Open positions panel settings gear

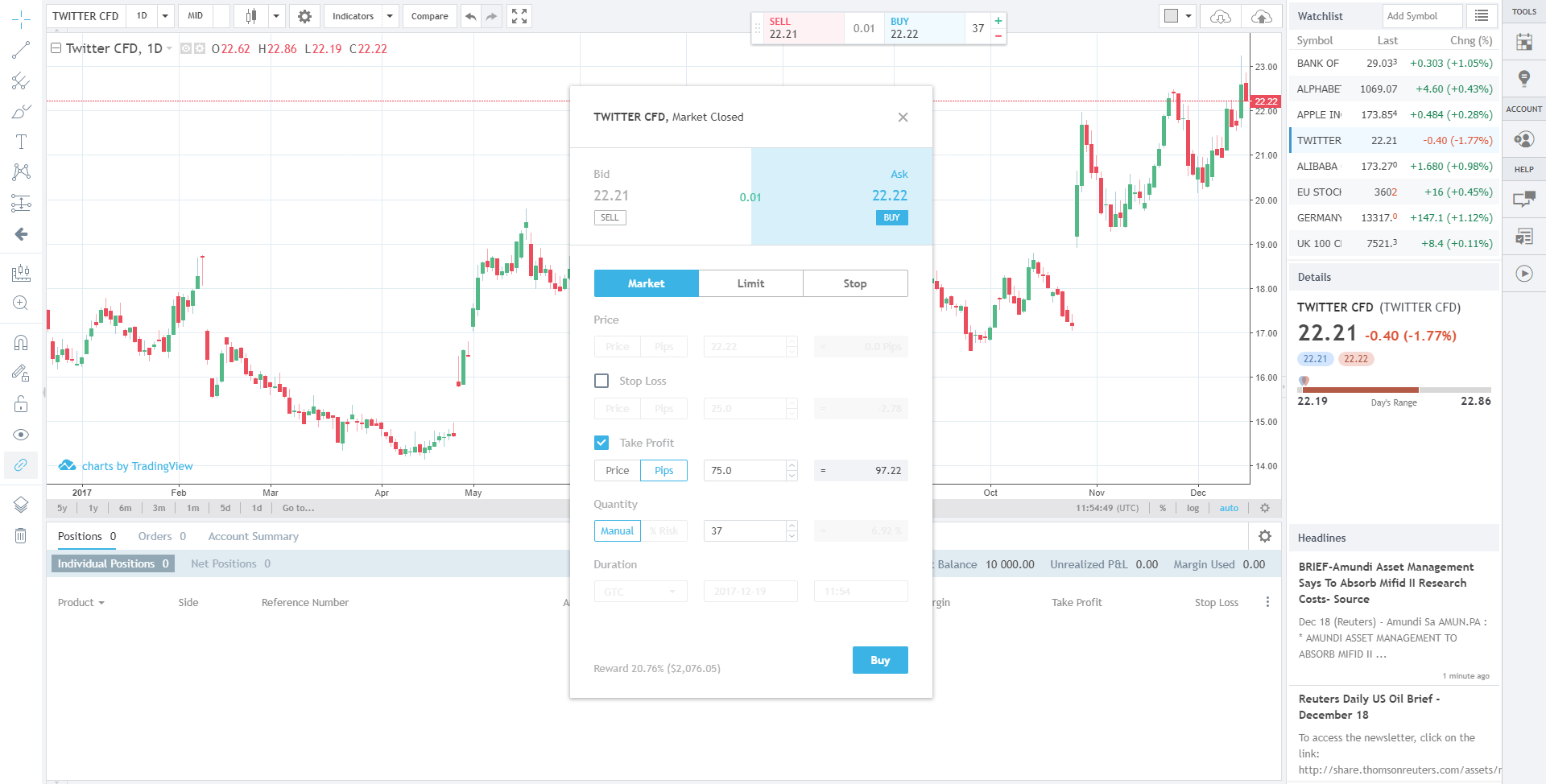1265,536
